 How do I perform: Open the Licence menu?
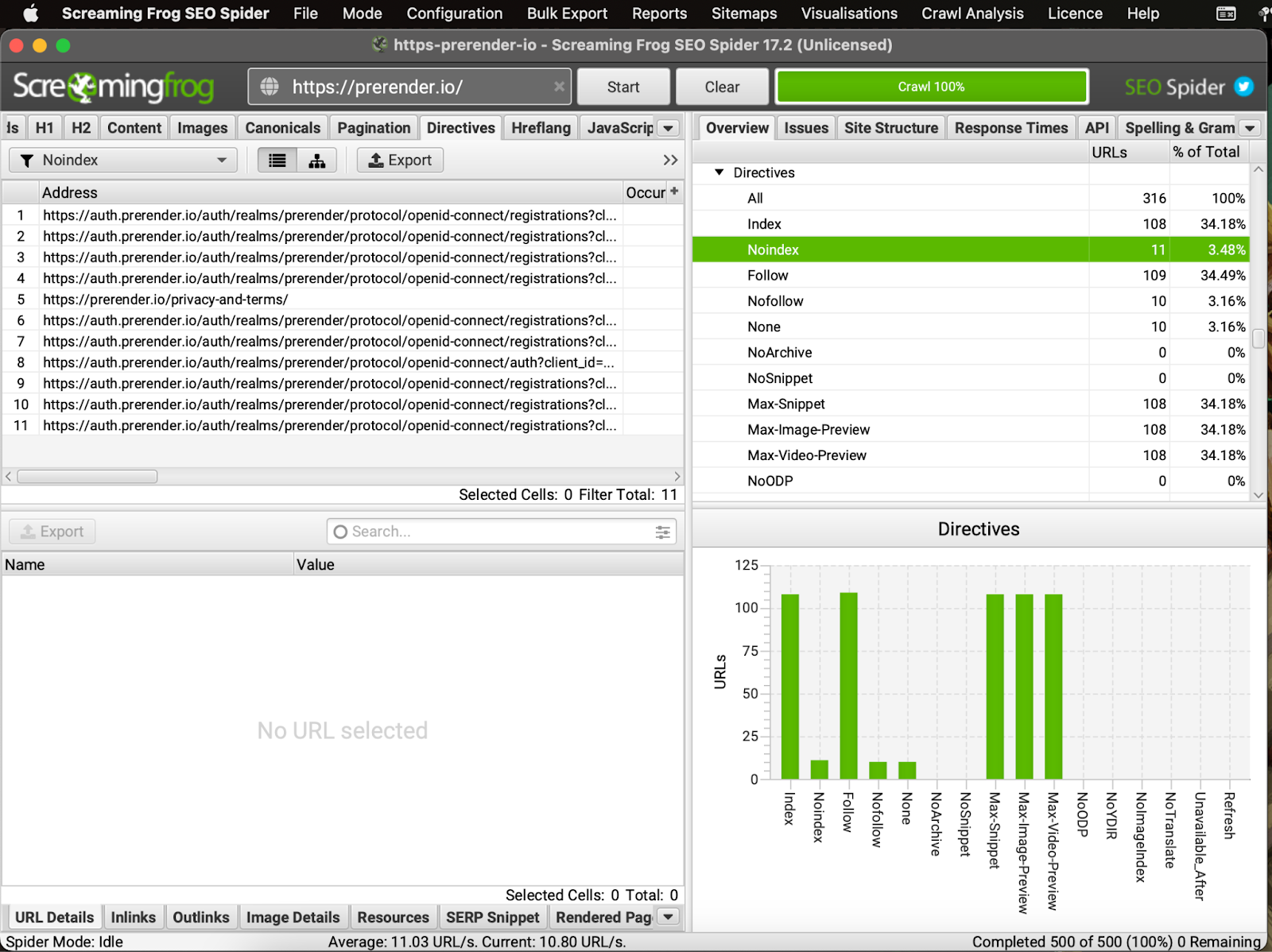[1075, 14]
